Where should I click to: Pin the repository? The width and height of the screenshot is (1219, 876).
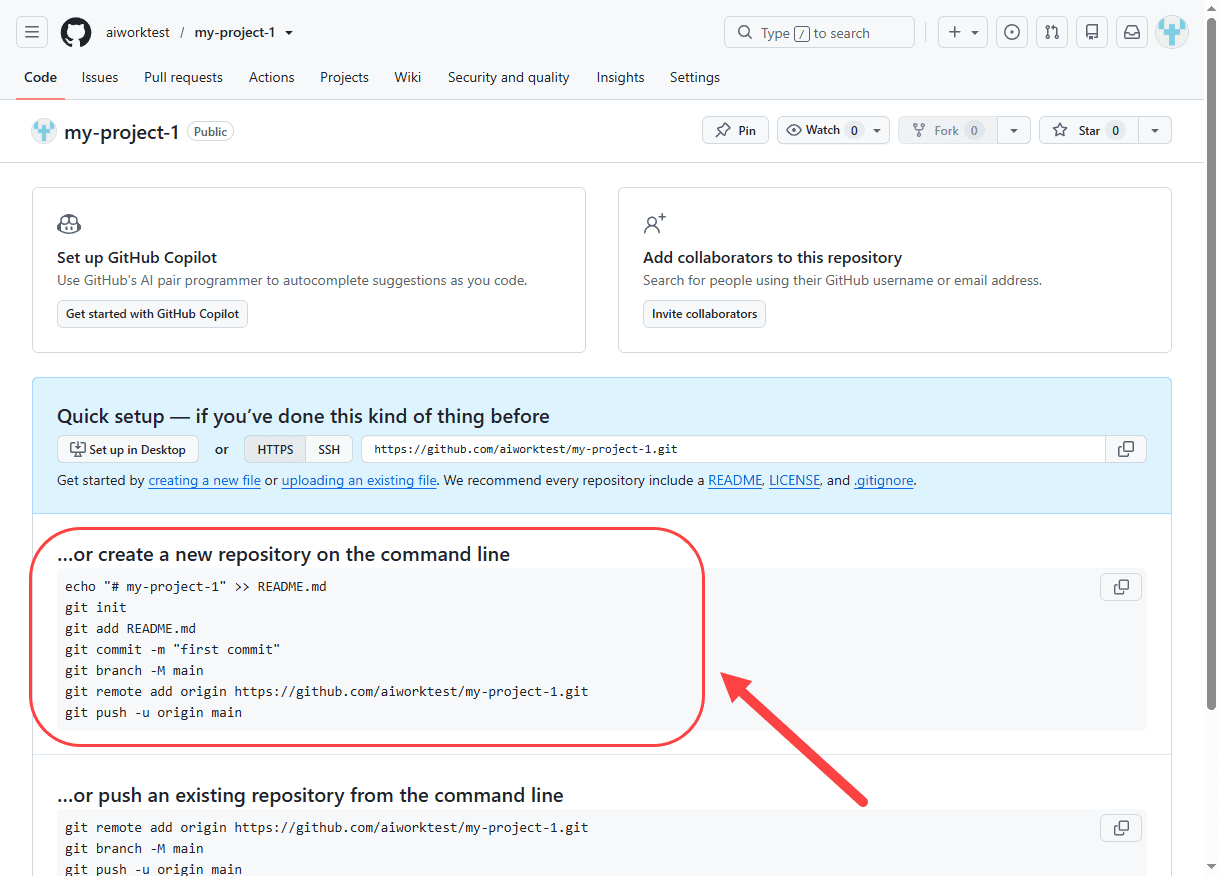(x=736, y=130)
